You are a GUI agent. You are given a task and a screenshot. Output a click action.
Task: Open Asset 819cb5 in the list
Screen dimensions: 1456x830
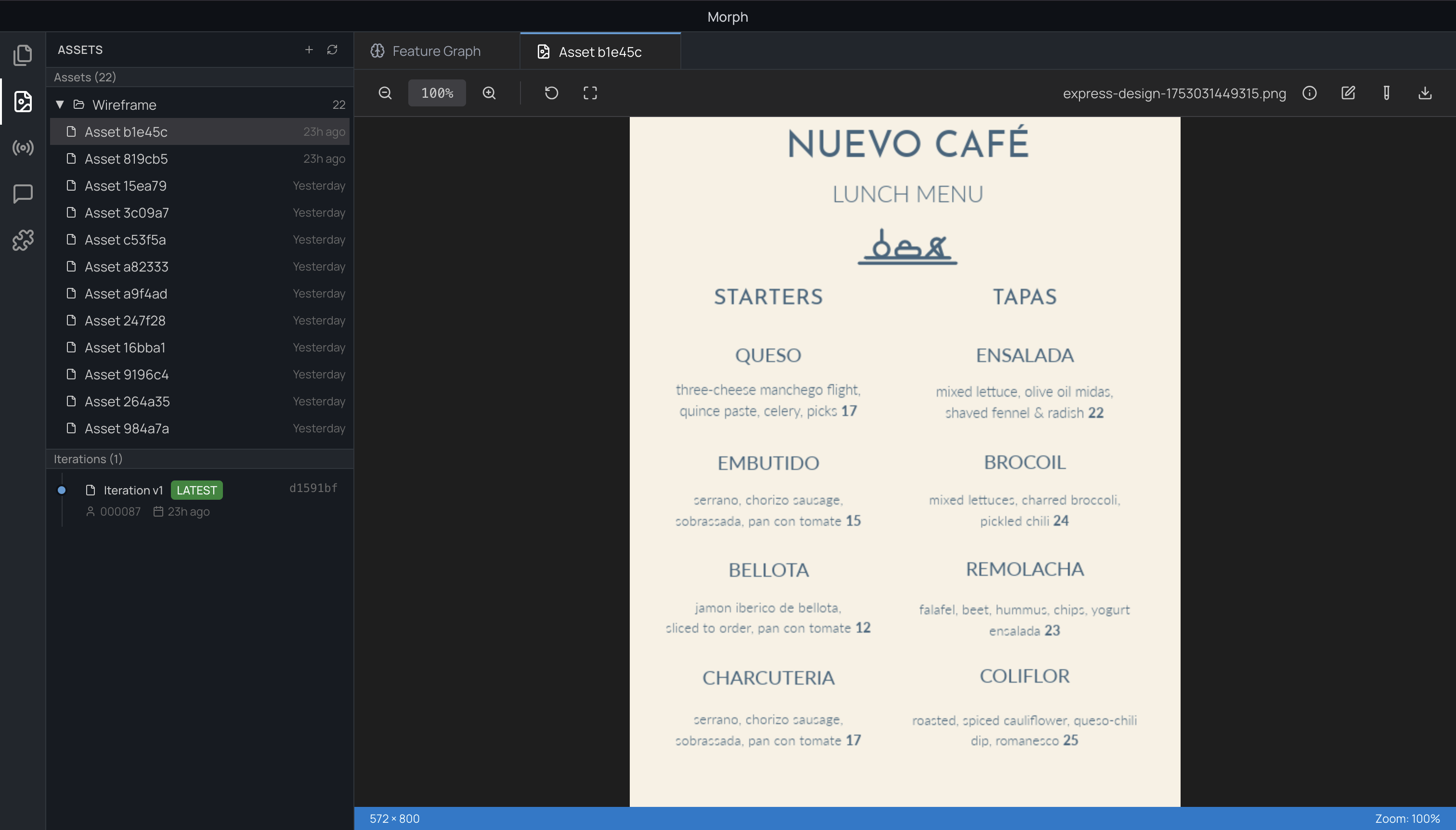coord(126,159)
